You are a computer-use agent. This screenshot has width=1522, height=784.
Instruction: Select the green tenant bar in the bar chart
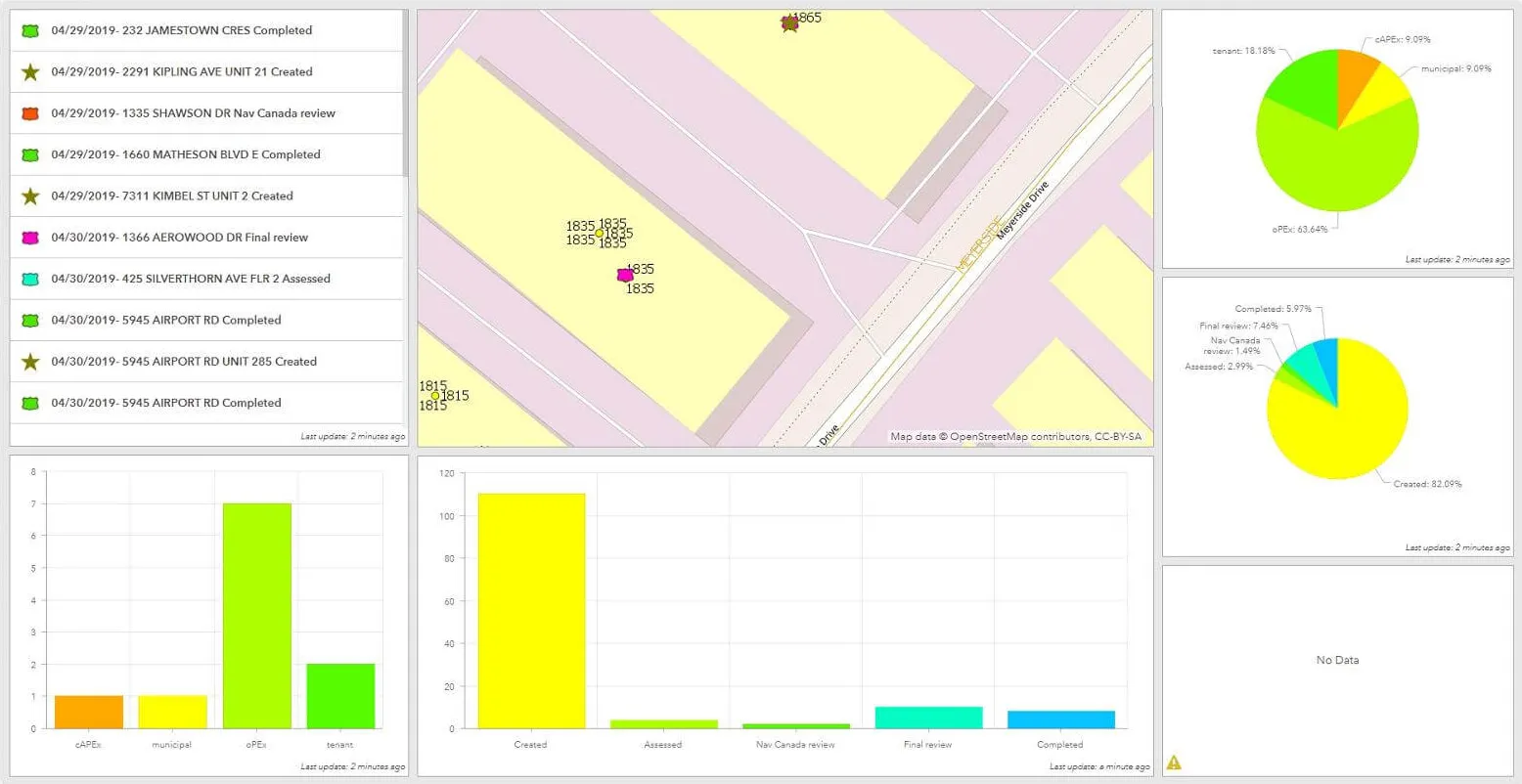coord(340,696)
